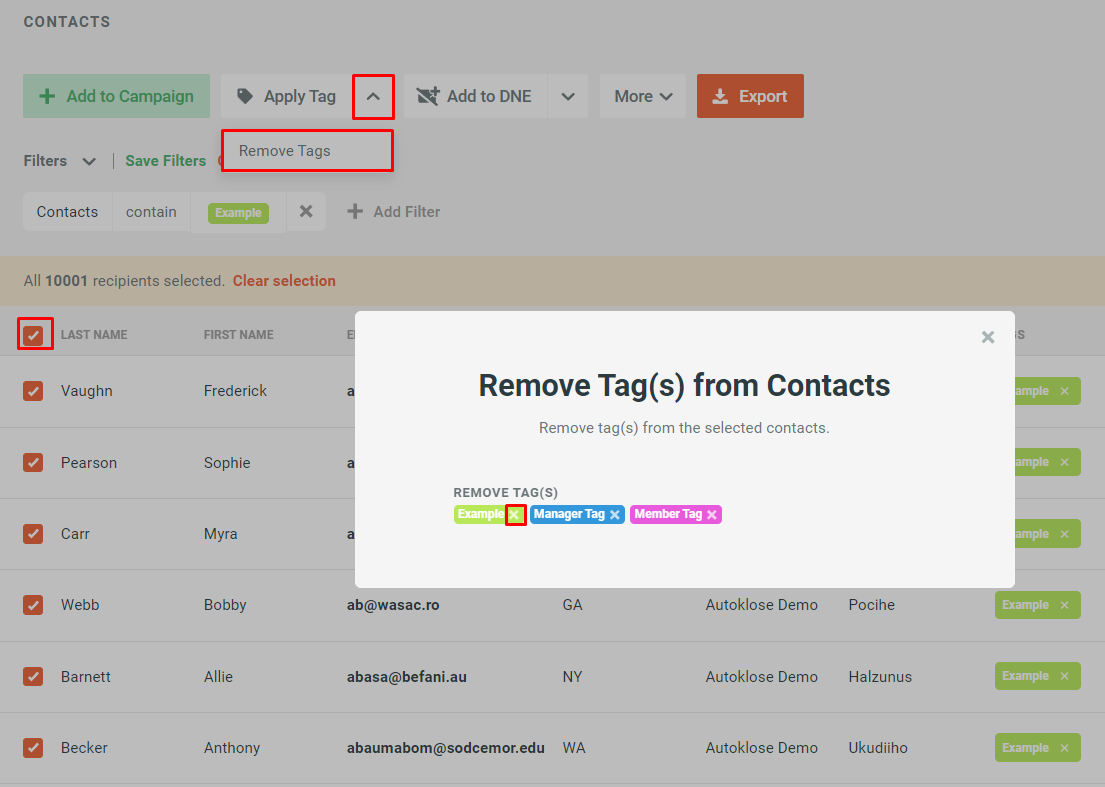
Task: Click the Clear selection link
Action: (x=284, y=281)
